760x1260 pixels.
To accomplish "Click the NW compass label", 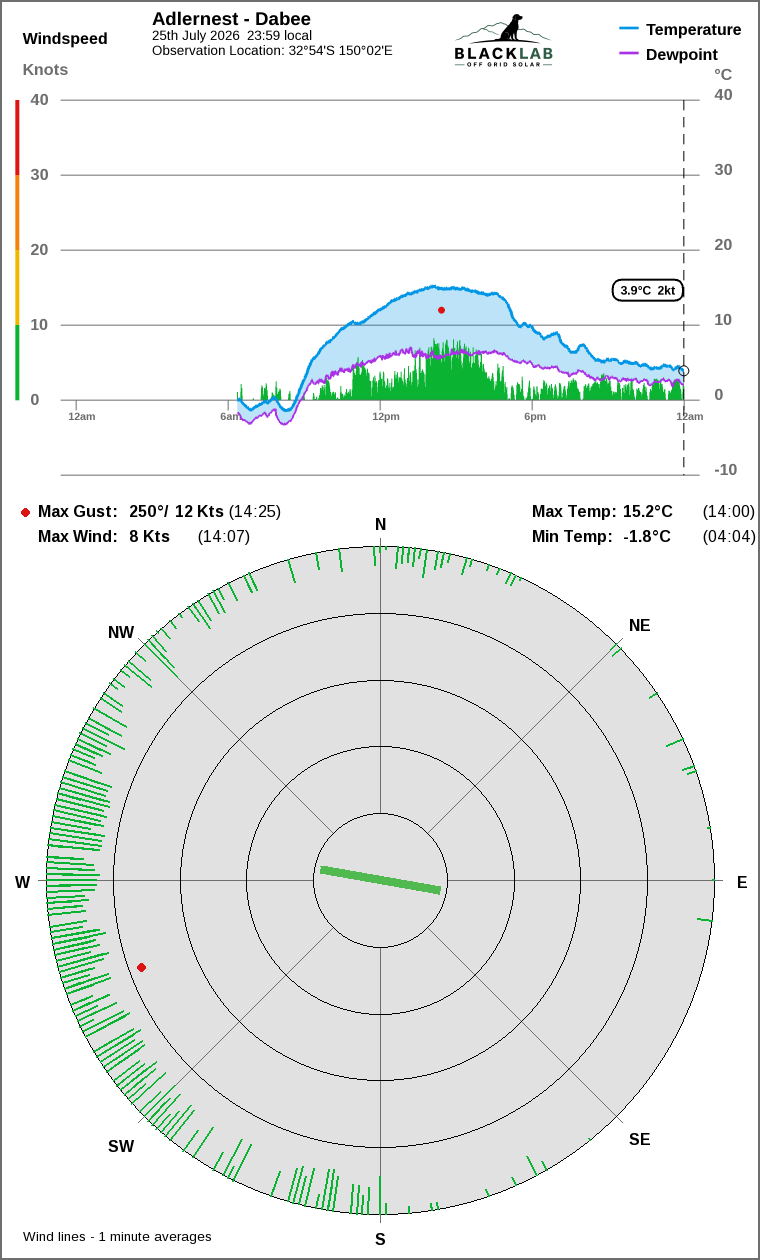I will click(121, 633).
